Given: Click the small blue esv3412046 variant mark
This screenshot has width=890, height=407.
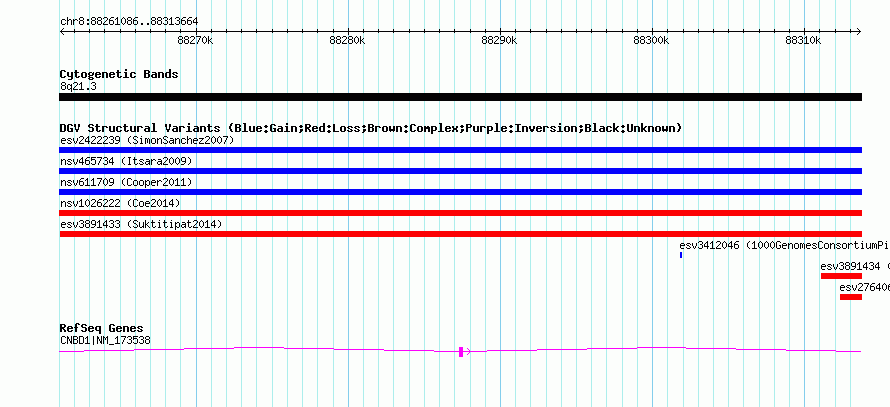Looking at the screenshot, I should coord(681,255).
